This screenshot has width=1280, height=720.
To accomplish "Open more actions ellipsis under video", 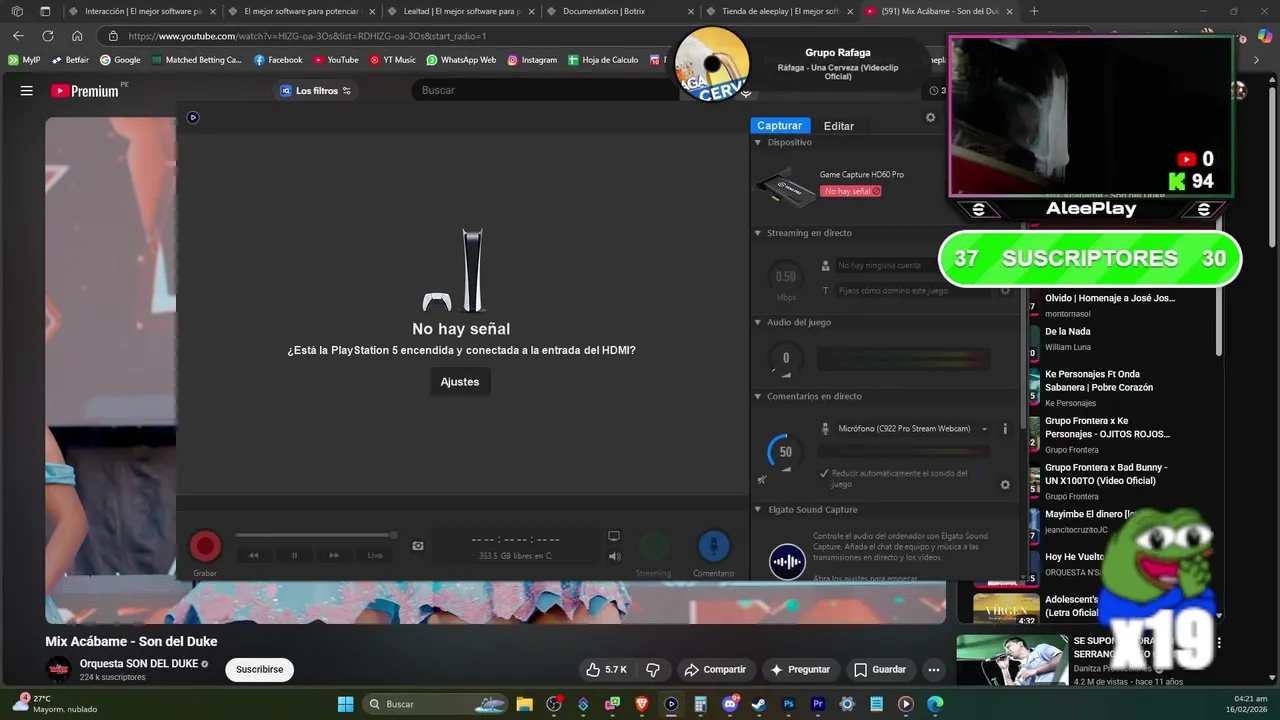I will click(x=933, y=670).
